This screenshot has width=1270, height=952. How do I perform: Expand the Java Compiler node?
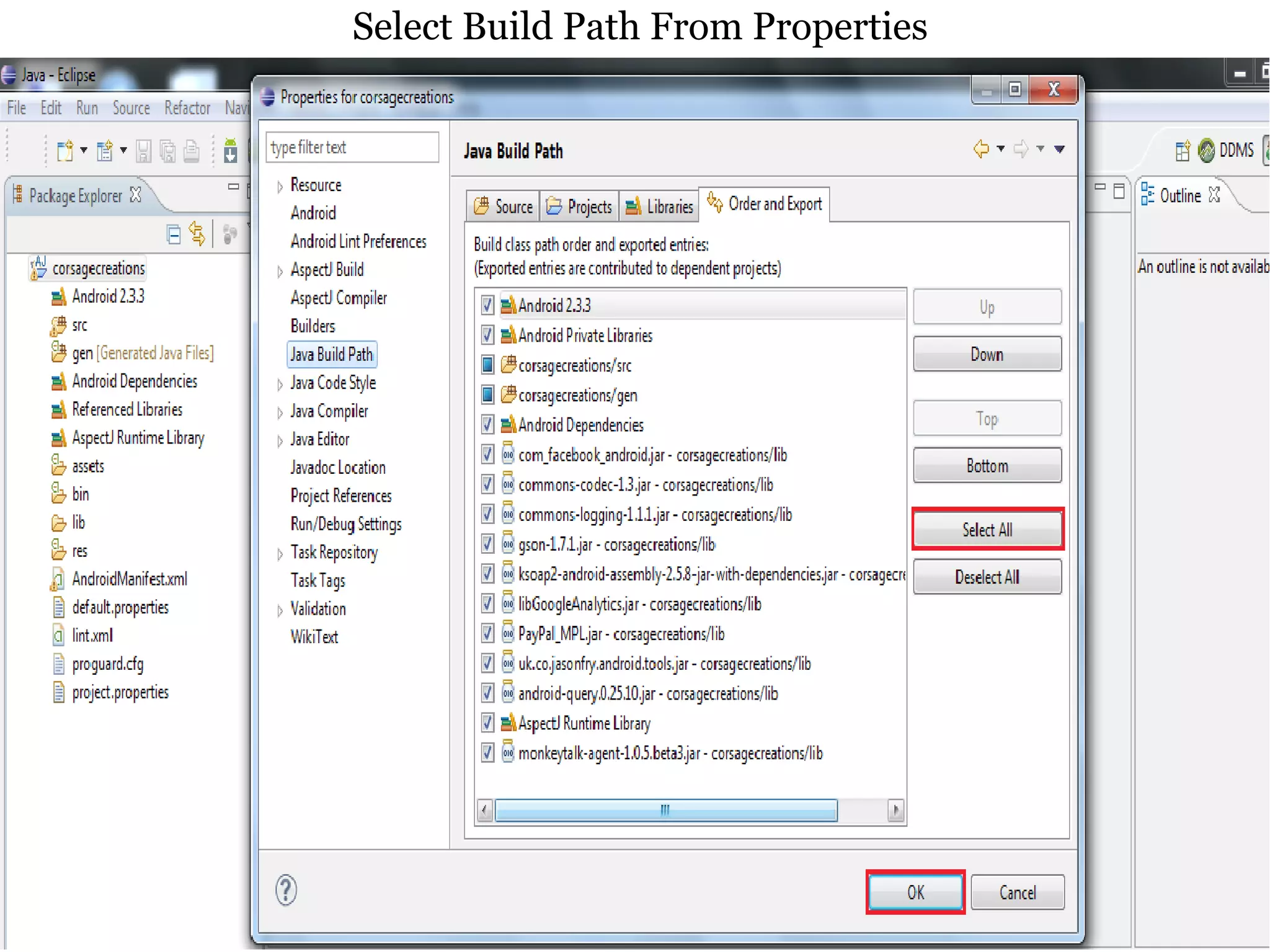[x=280, y=412]
